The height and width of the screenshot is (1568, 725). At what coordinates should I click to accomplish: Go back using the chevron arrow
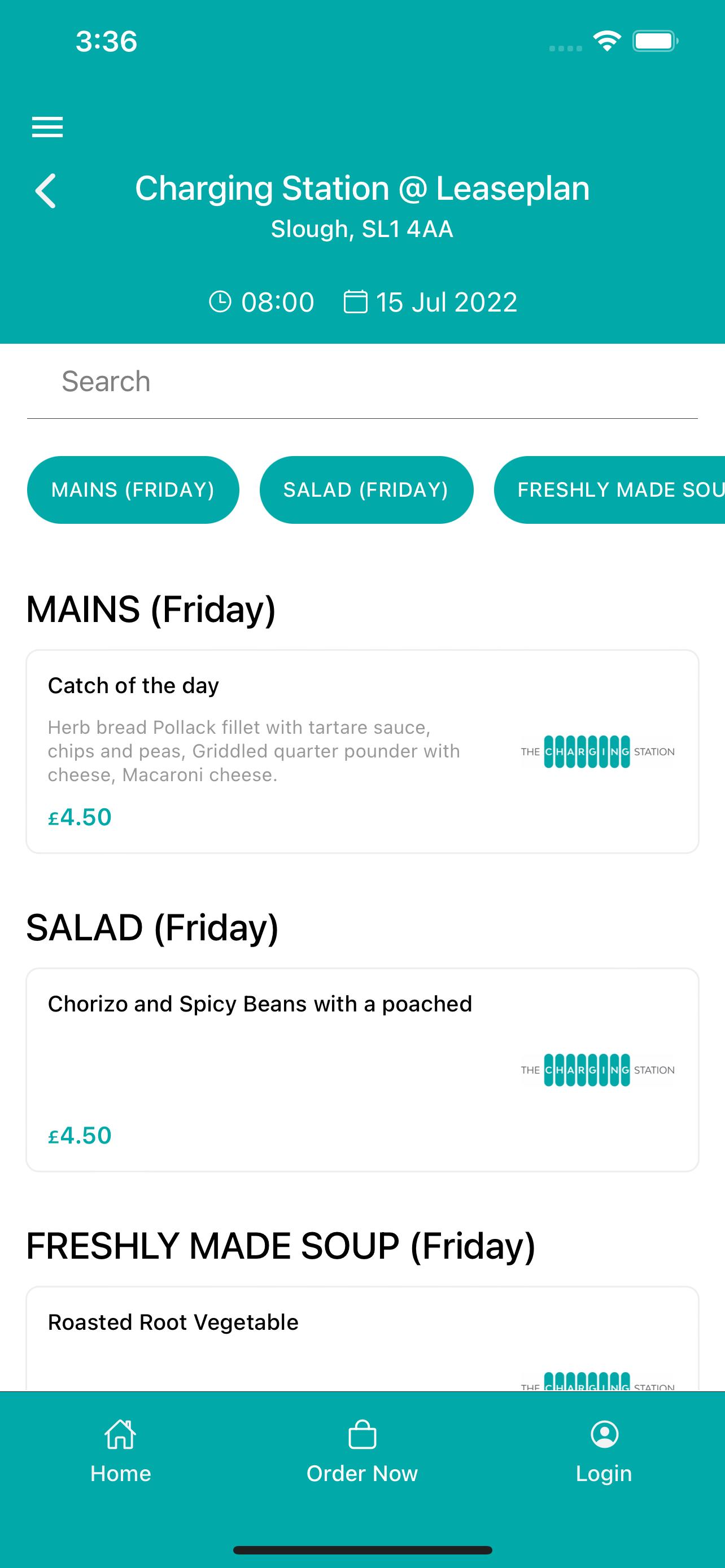[x=46, y=191]
